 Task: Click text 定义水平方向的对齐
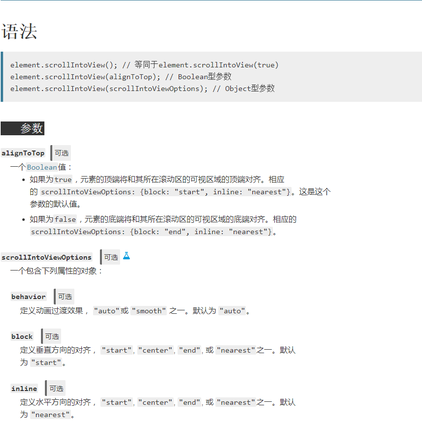55,402
